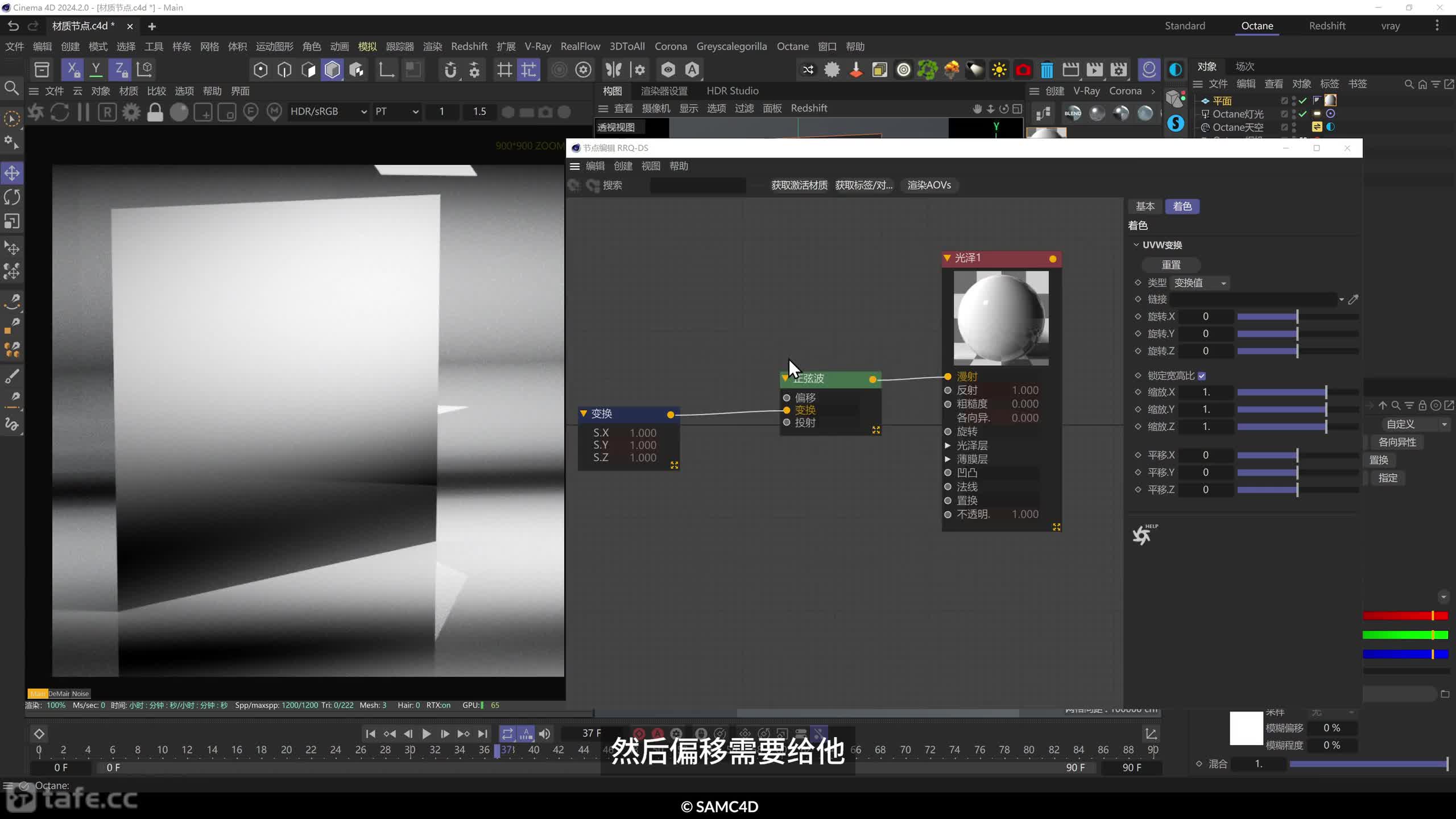Collapse the 变换 node triangle

tap(584, 413)
